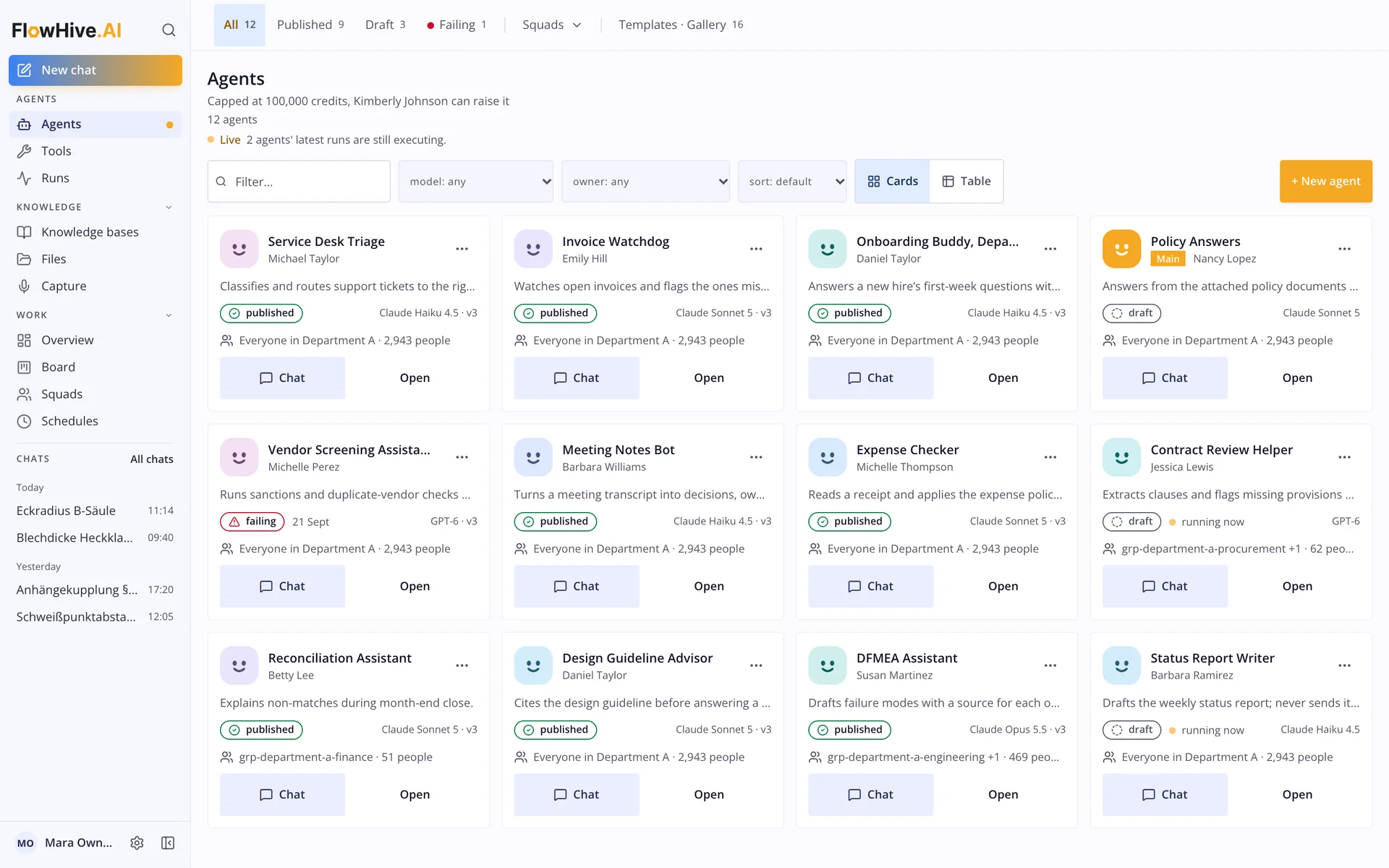Select the Published 9 tab
This screenshot has width=1389, height=868.
coord(310,25)
